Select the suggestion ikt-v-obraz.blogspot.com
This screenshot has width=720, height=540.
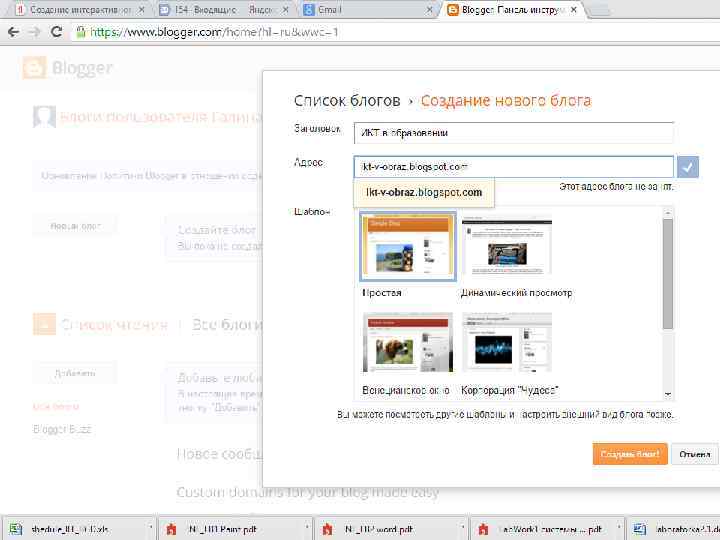pyautogui.click(x=424, y=192)
